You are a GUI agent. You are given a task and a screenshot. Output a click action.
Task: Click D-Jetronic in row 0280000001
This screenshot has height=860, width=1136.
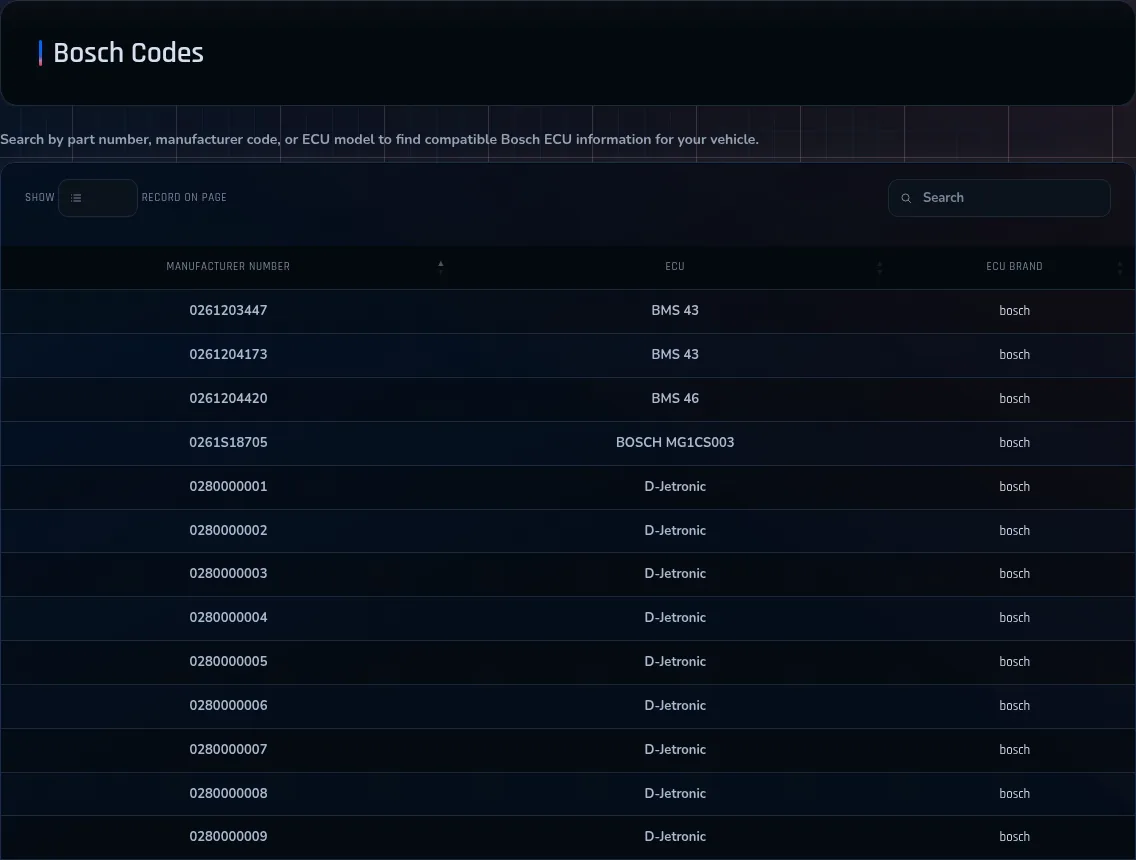(675, 486)
